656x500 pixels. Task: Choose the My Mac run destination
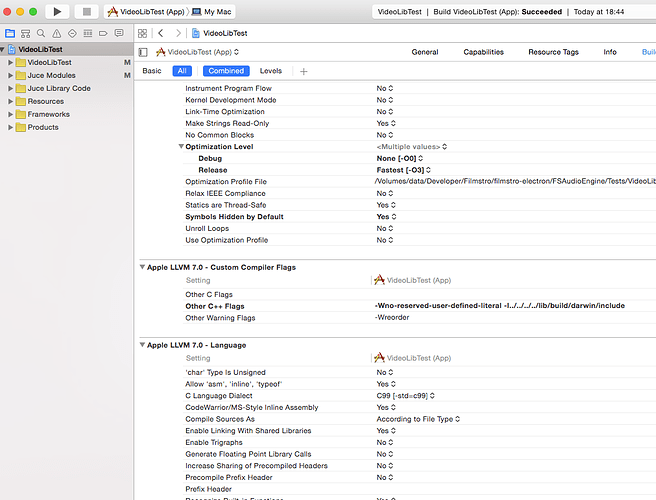[212, 12]
